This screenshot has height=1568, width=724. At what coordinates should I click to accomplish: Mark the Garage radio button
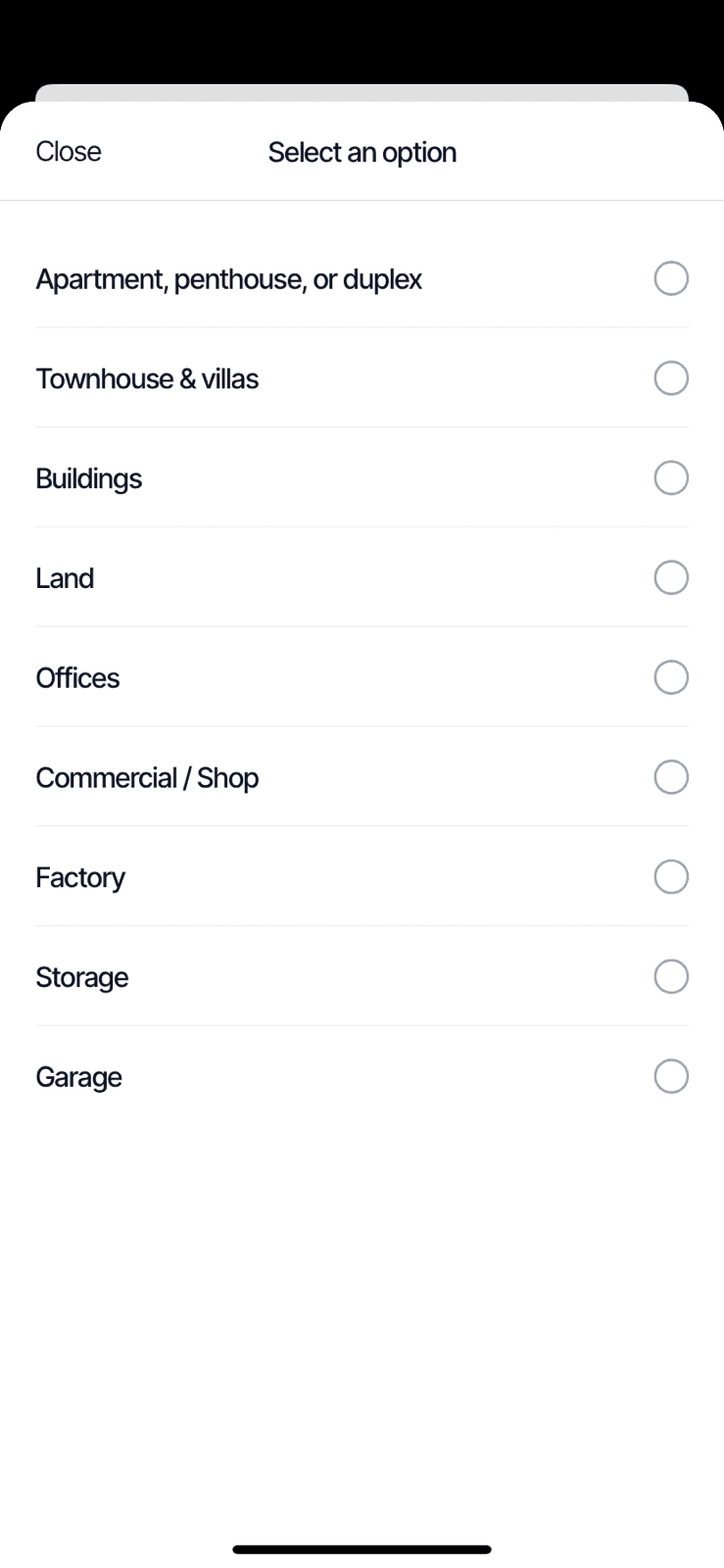(x=671, y=1076)
